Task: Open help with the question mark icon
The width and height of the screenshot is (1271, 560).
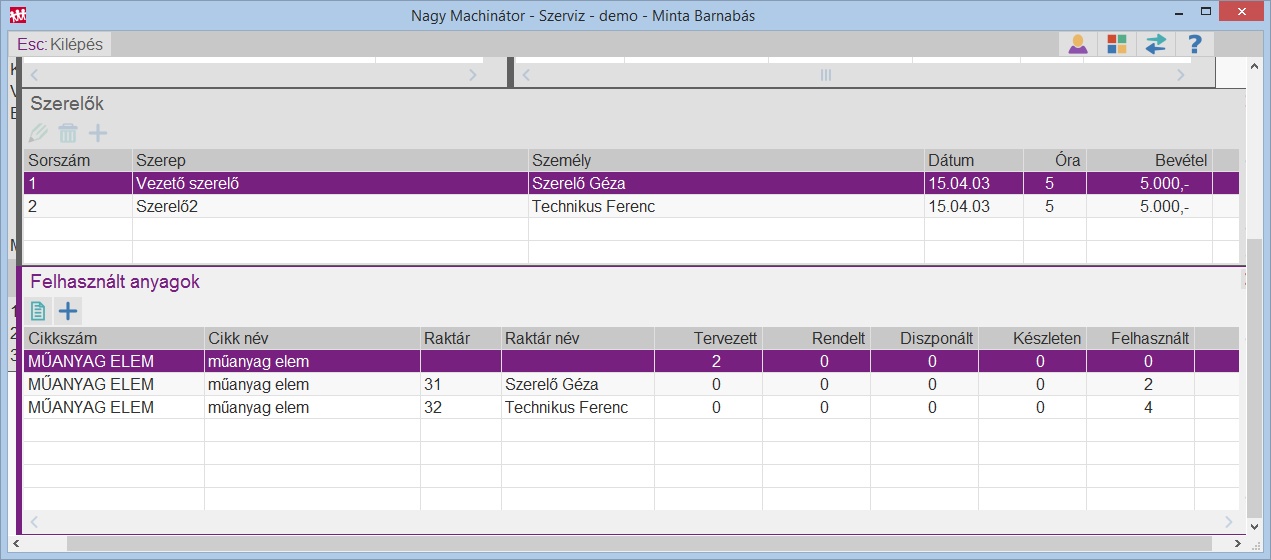Action: click(x=1194, y=45)
